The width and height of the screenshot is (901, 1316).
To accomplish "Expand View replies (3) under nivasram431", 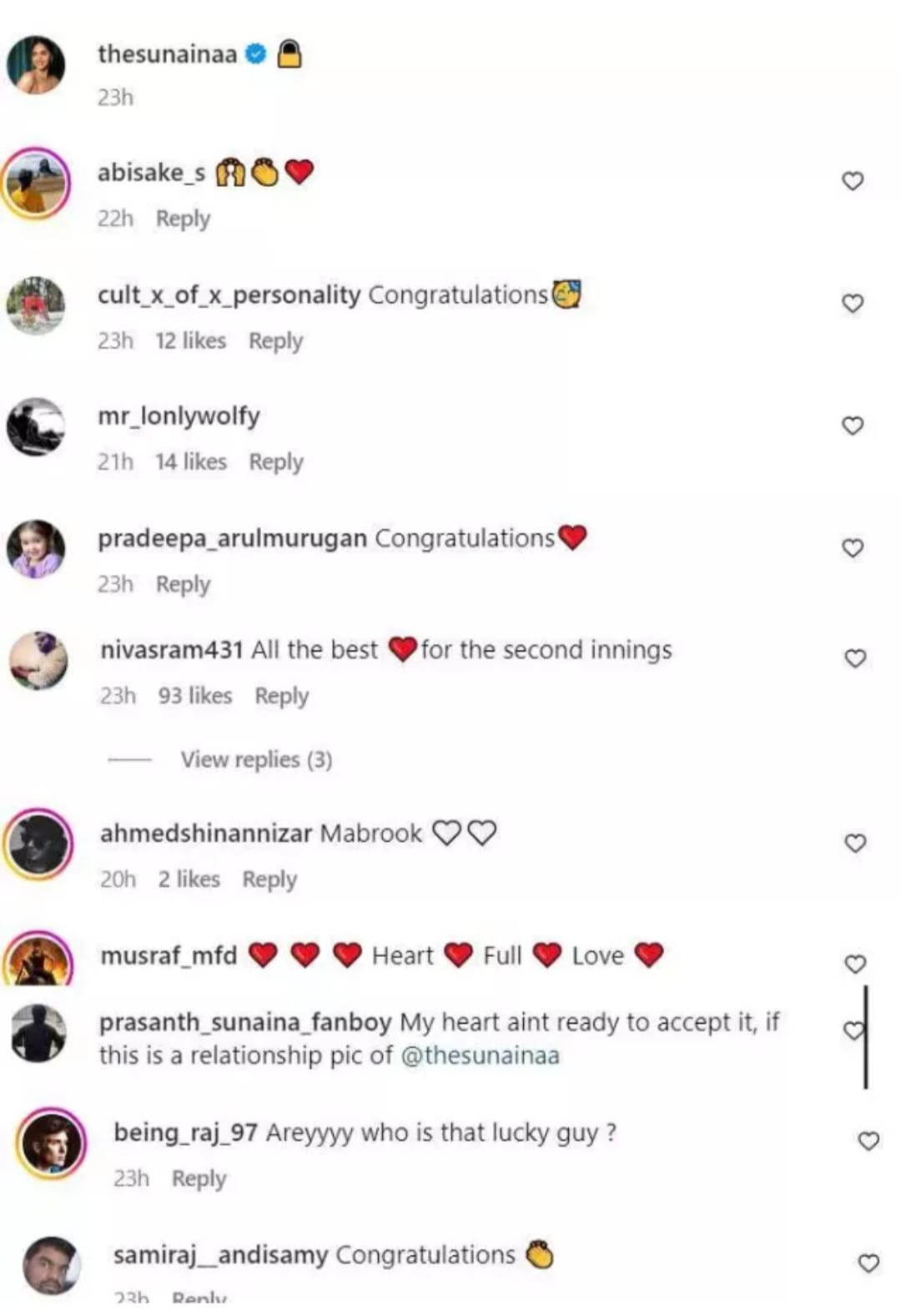I will pos(256,759).
